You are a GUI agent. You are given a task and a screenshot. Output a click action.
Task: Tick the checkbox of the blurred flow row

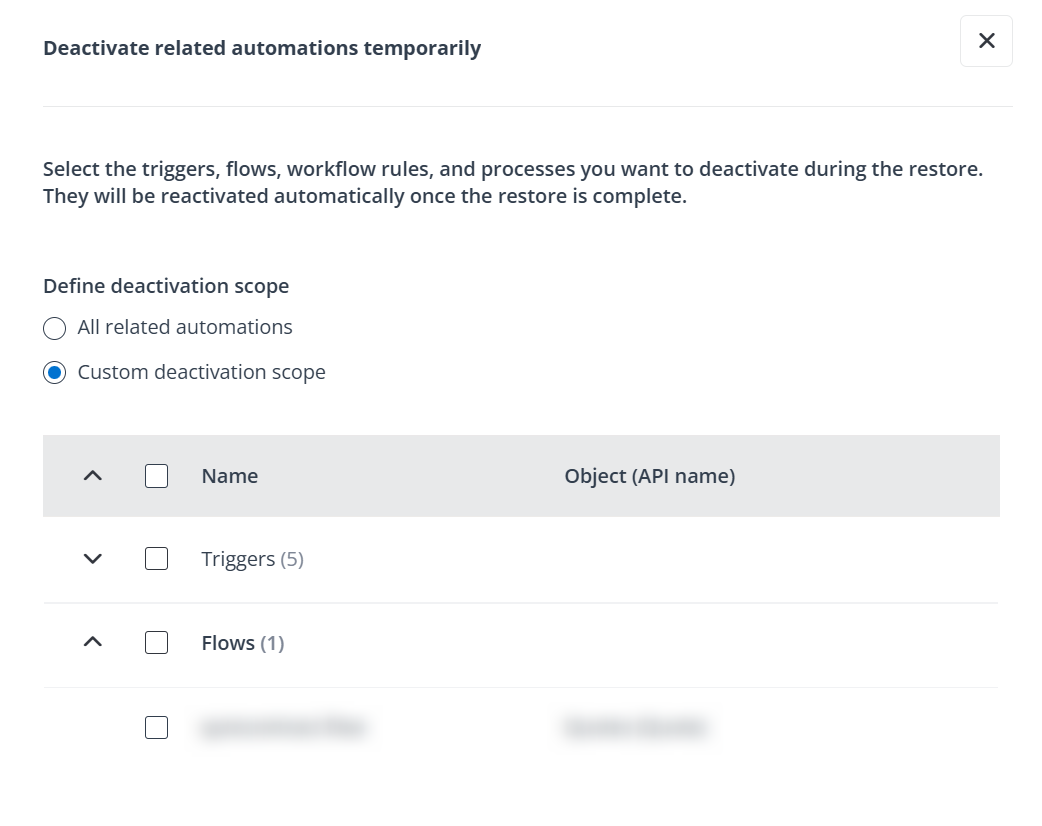(x=156, y=728)
